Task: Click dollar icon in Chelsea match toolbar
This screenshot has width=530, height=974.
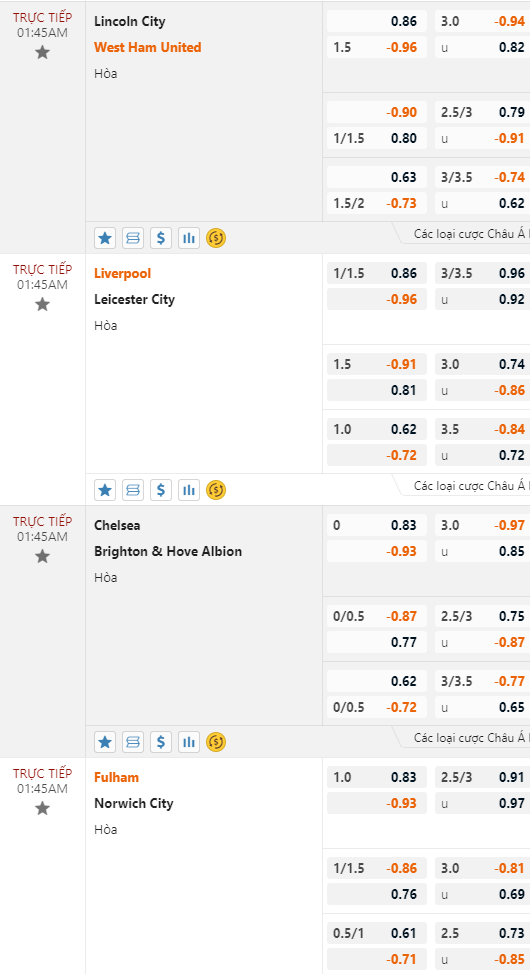Action: coord(161,742)
